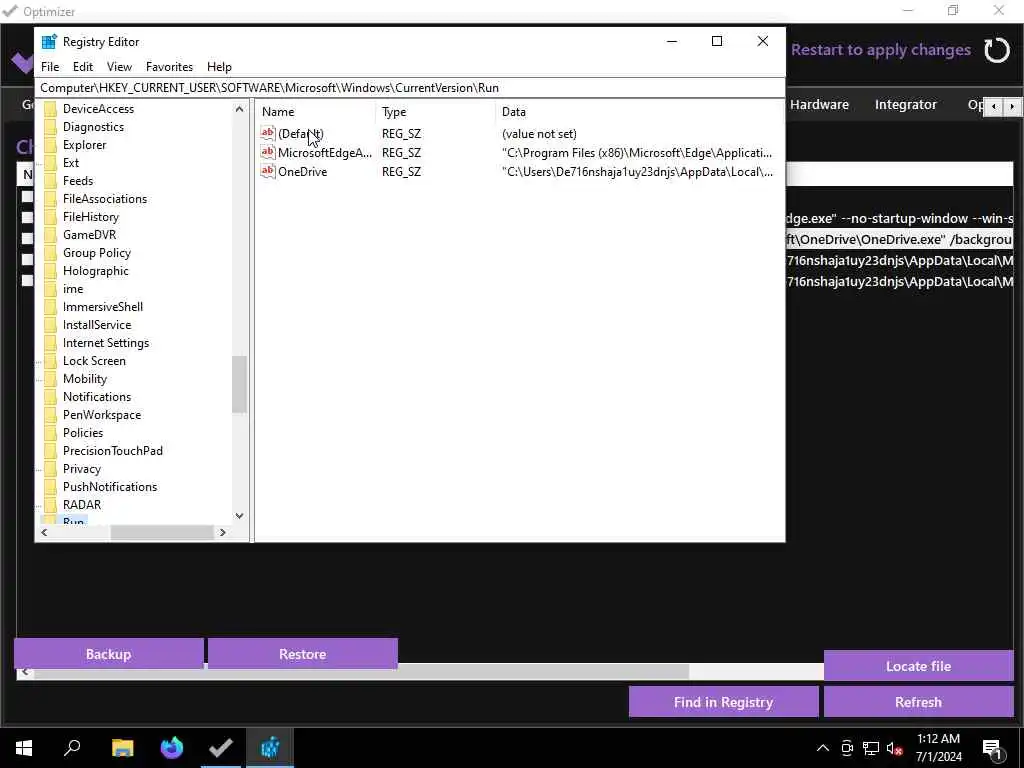Open the Favorites menu
The image size is (1024, 768).
pos(169,67)
